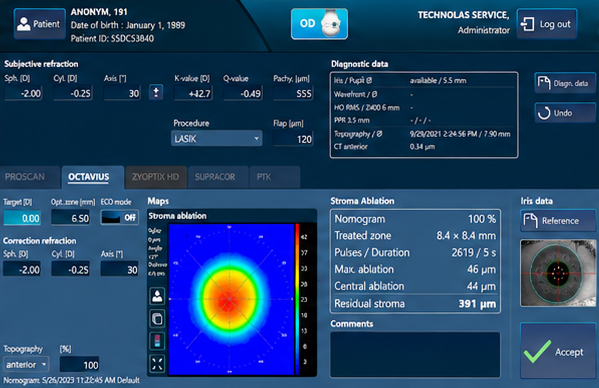Click the Iris / Pupil value available / 5.5 mm

point(438,81)
